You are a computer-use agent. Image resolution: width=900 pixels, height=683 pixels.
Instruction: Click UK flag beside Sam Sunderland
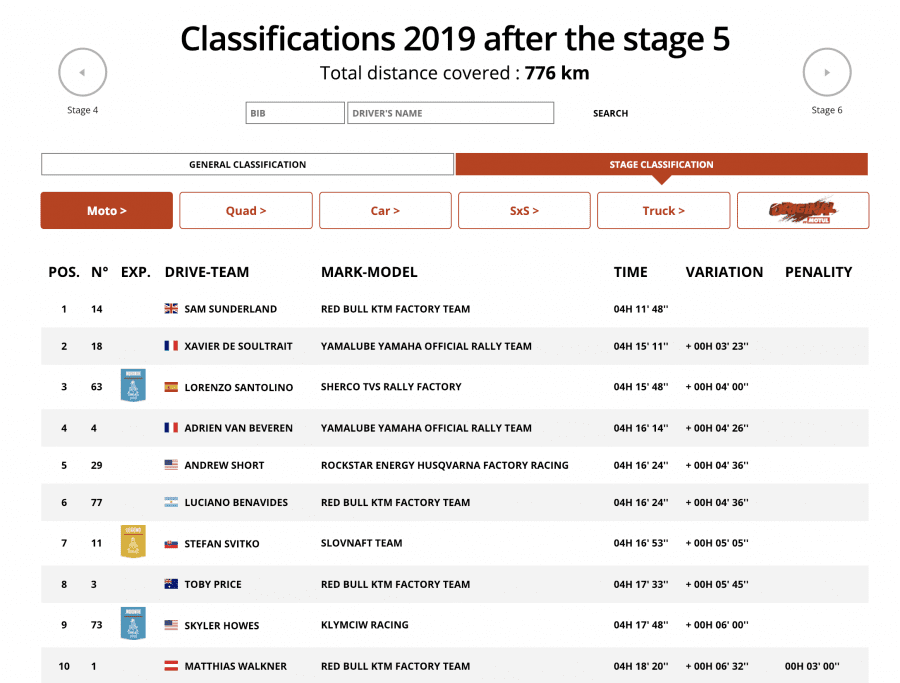pyautogui.click(x=171, y=309)
